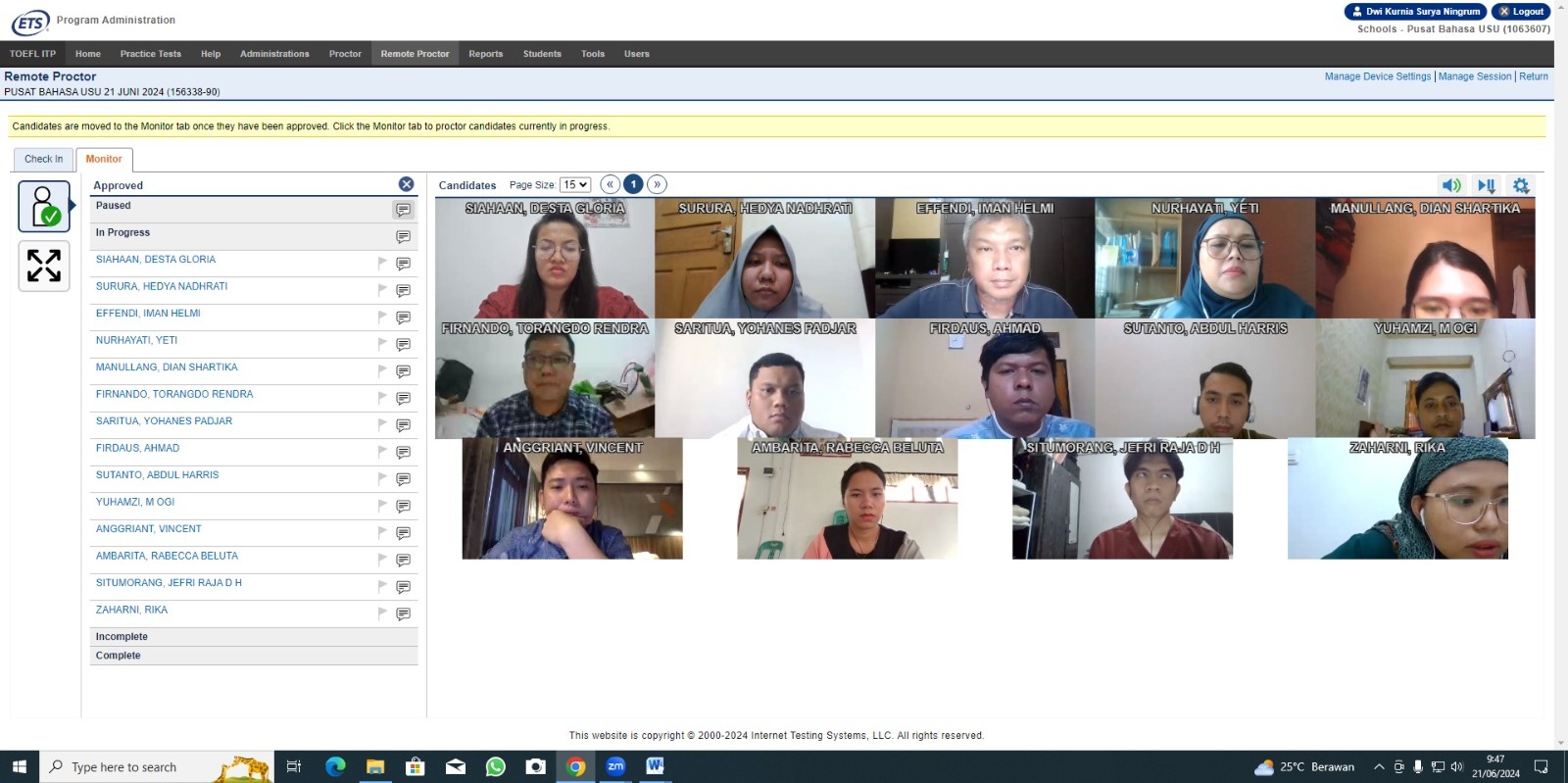The image size is (1568, 783).
Task: Click Manage Device Settings link
Action: [1377, 76]
